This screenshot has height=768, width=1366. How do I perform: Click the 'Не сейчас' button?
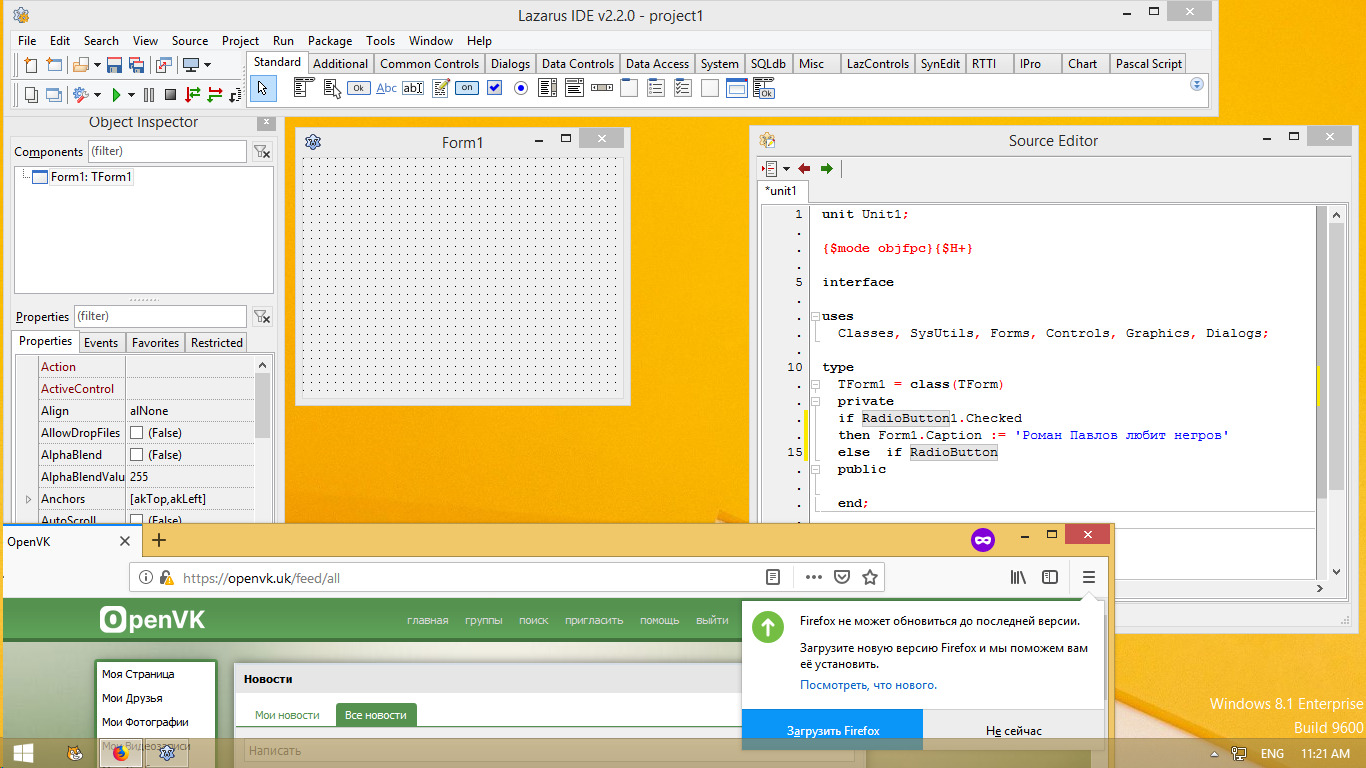click(x=1013, y=731)
